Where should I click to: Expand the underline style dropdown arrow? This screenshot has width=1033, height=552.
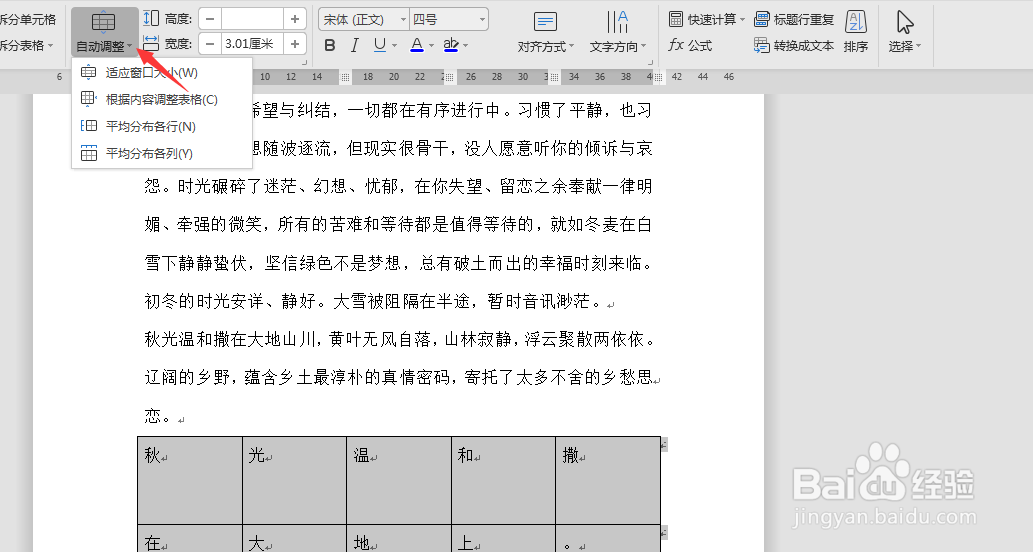(x=394, y=45)
